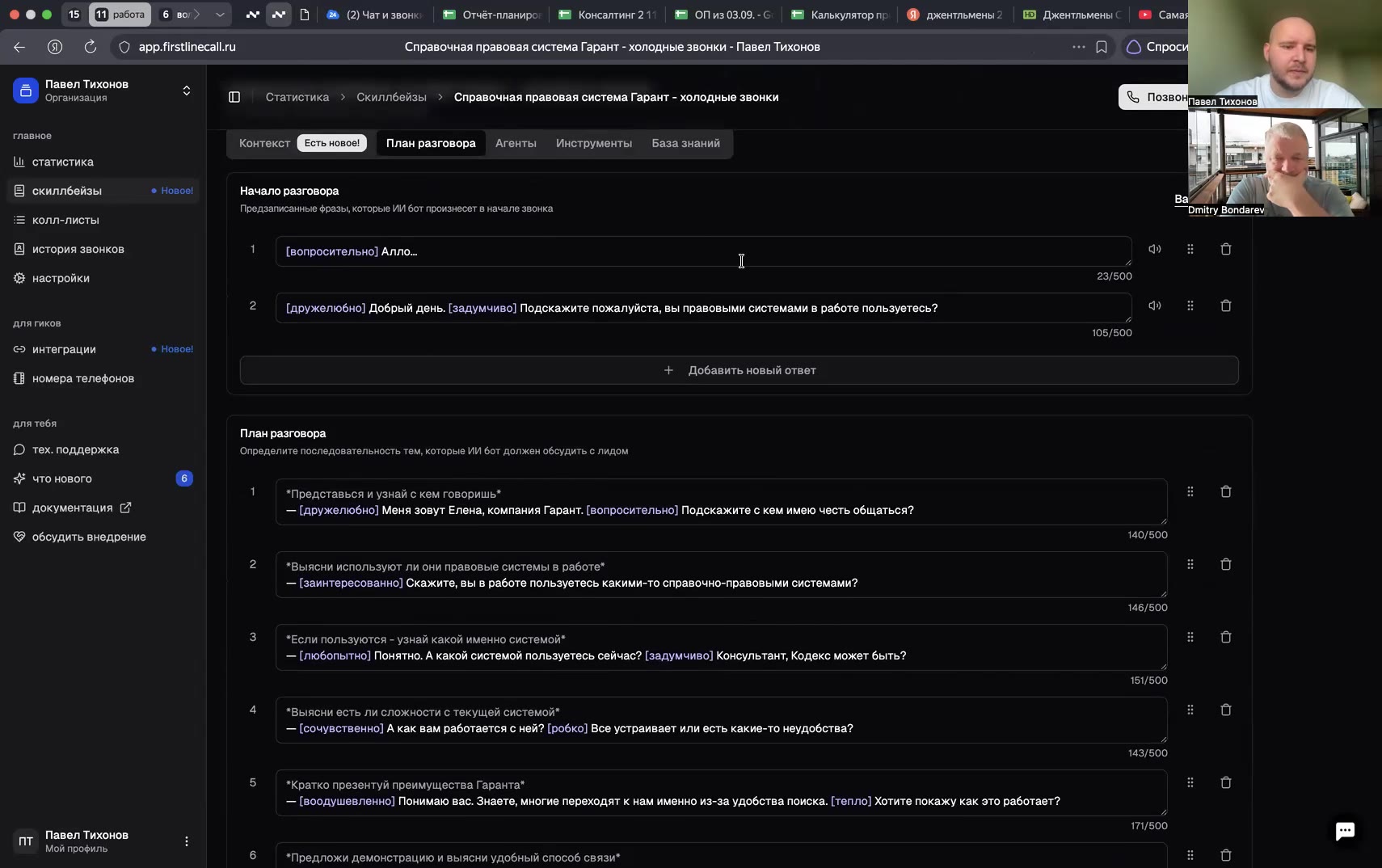Open номера телефонов in the sidebar

[x=103, y=378]
